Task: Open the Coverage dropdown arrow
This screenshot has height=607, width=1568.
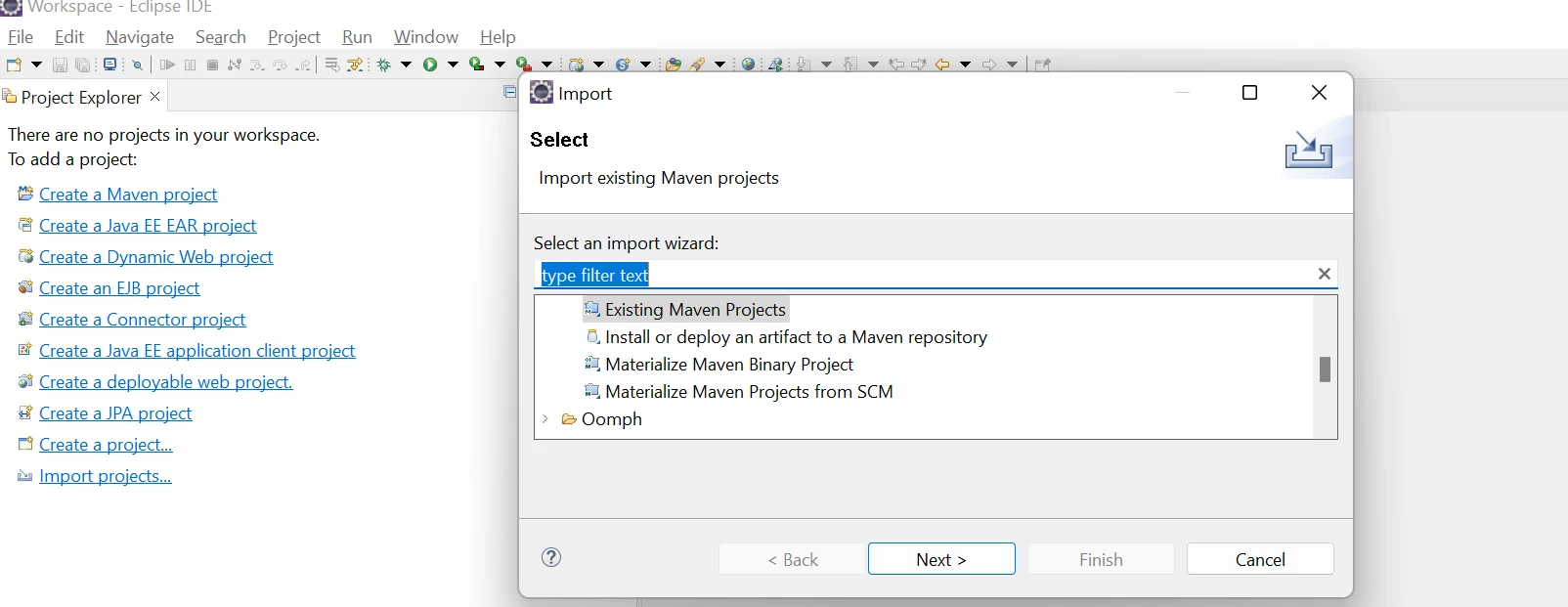Action: click(x=500, y=65)
